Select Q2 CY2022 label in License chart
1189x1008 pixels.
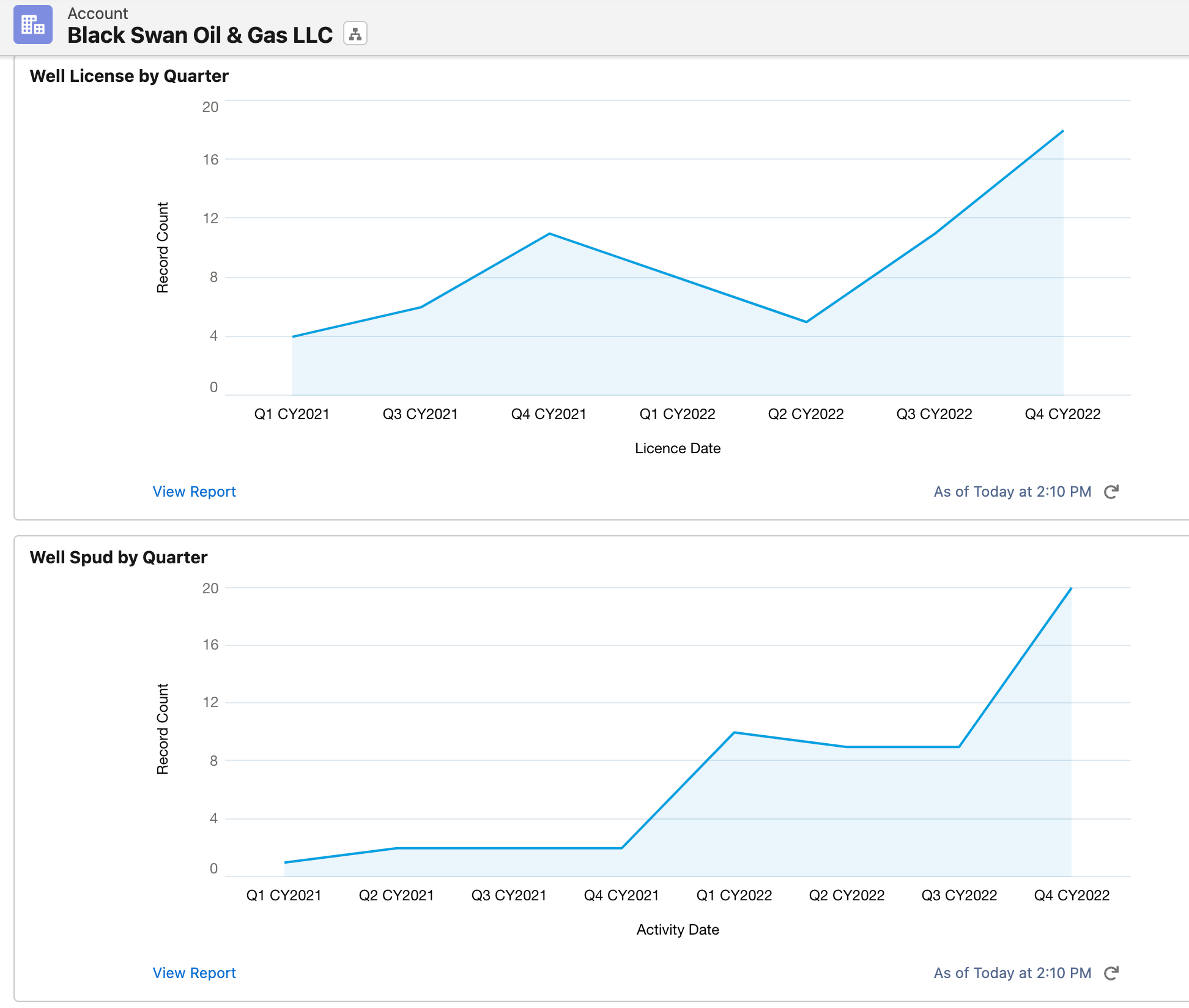pyautogui.click(x=806, y=414)
